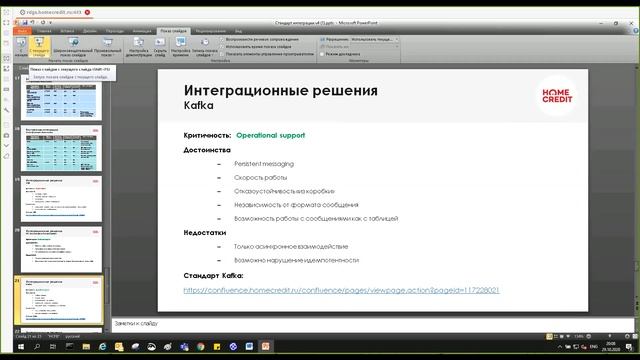Open Microsoft Teams from taskbar
Image resolution: width=640 pixels, height=360 pixels.
click(x=184, y=347)
